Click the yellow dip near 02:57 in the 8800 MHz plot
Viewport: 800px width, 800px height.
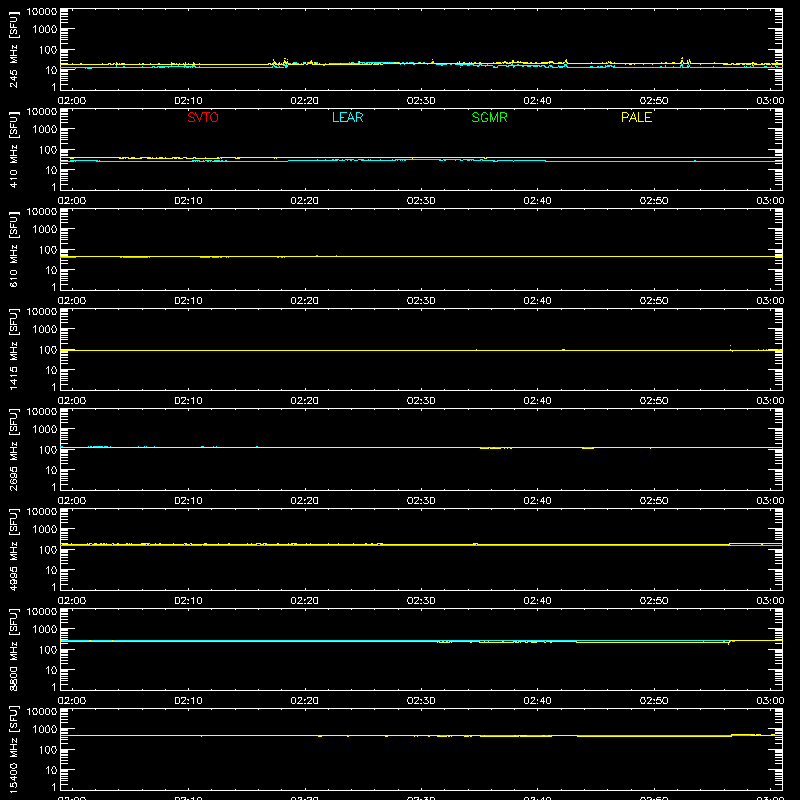pyautogui.click(x=729, y=642)
